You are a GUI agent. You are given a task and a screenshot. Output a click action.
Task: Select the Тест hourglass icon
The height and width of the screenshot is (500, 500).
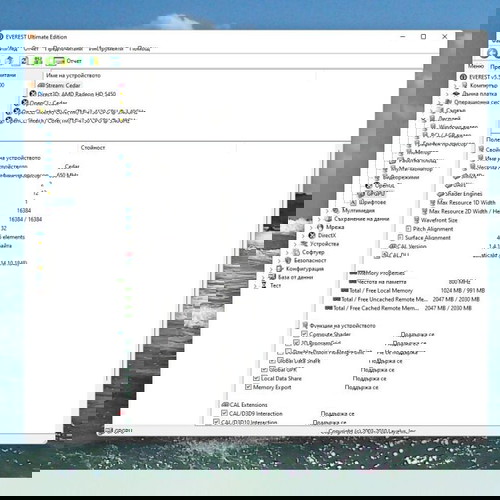pyautogui.click(x=264, y=285)
